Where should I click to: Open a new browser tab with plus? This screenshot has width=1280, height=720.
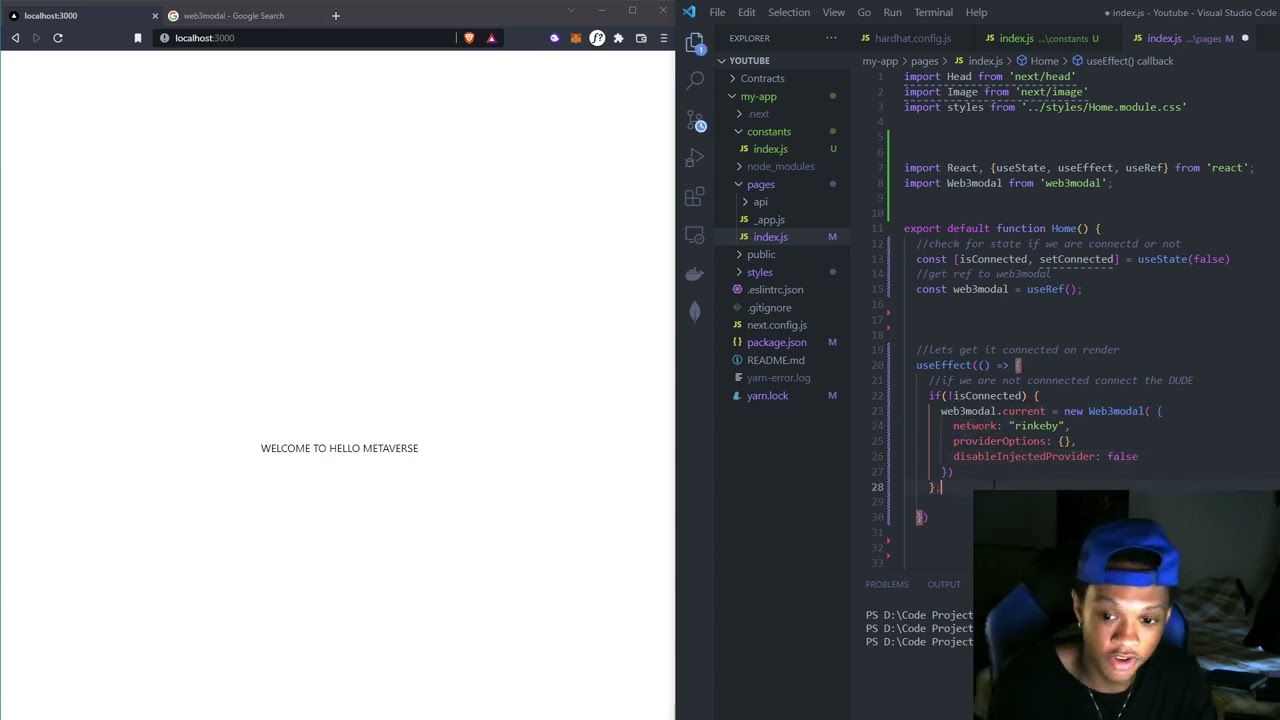pos(335,15)
